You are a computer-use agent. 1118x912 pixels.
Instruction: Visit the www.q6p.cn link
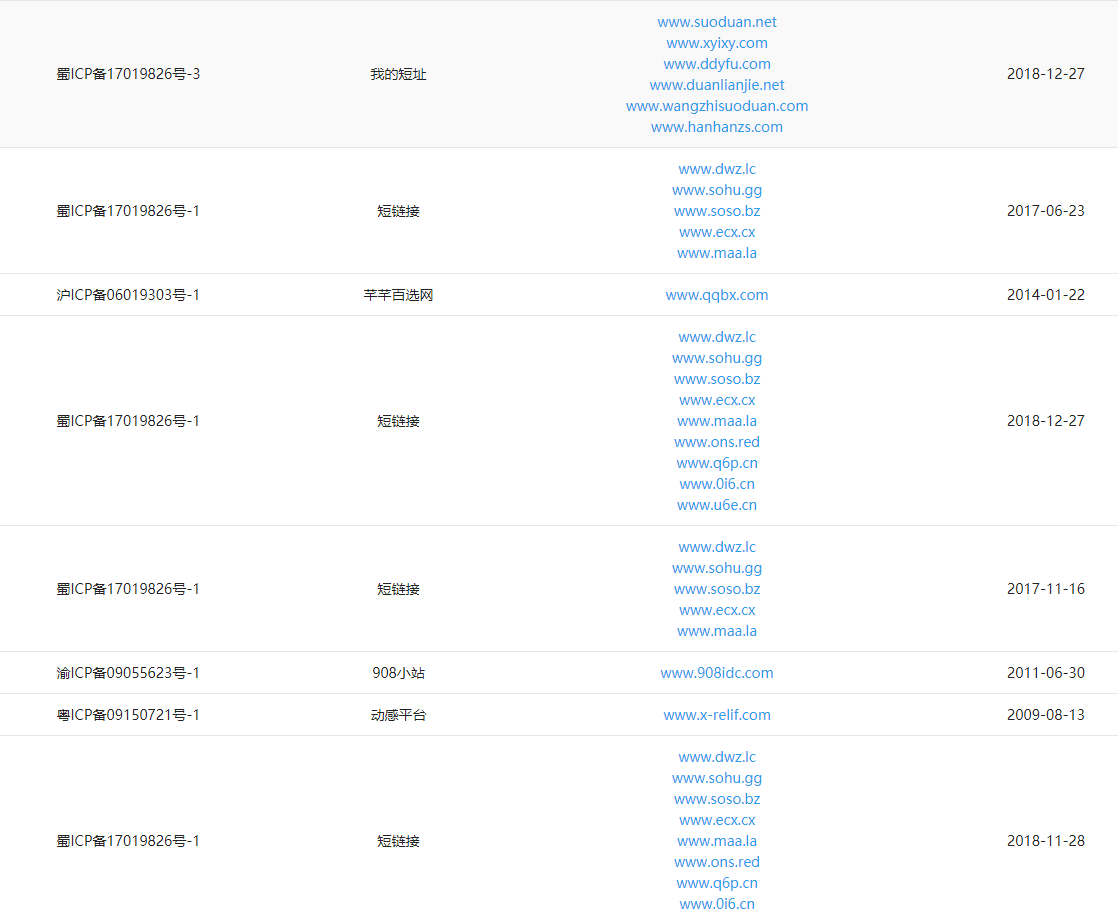(x=717, y=462)
